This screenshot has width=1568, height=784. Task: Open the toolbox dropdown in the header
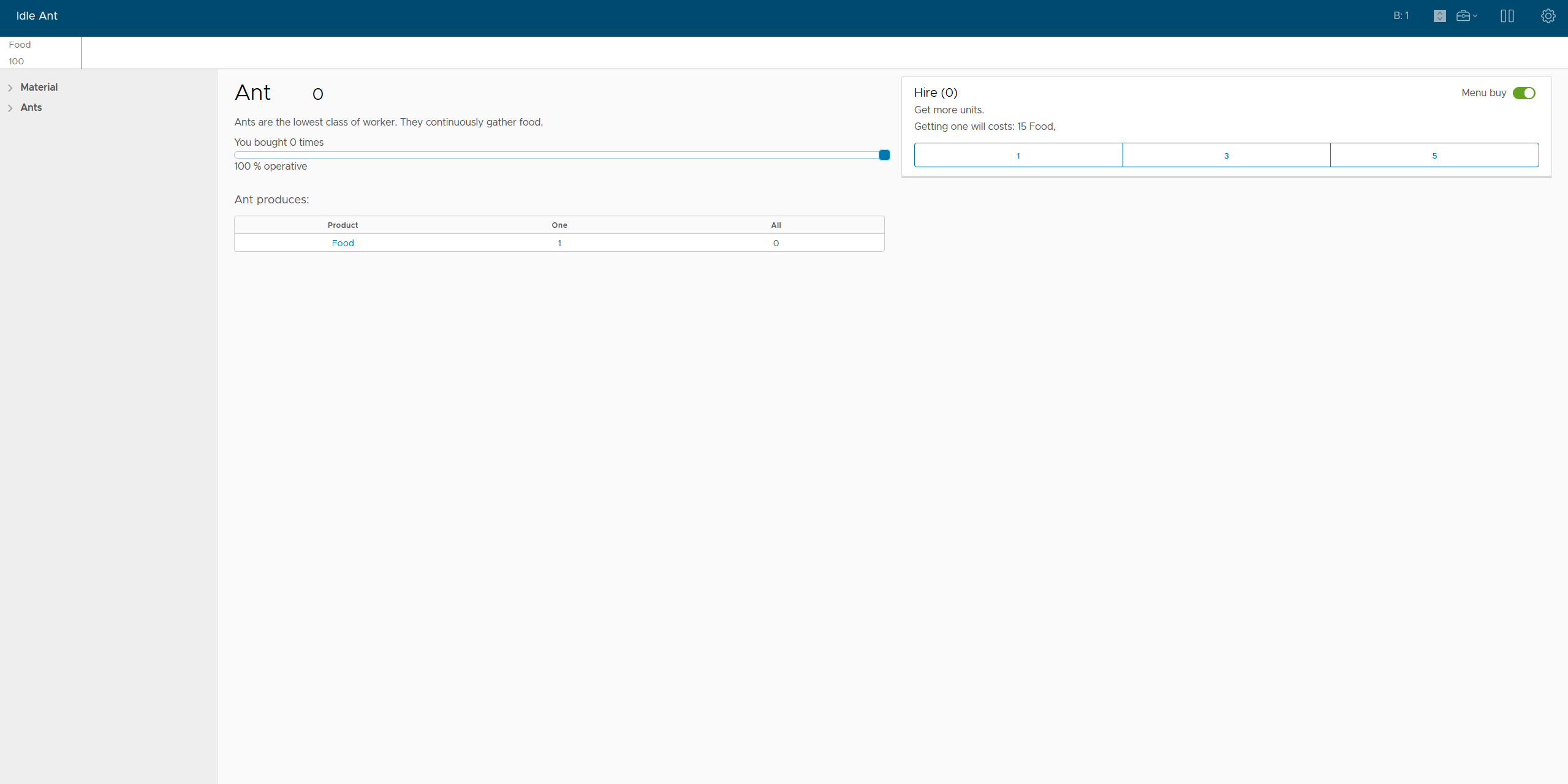tap(1467, 16)
